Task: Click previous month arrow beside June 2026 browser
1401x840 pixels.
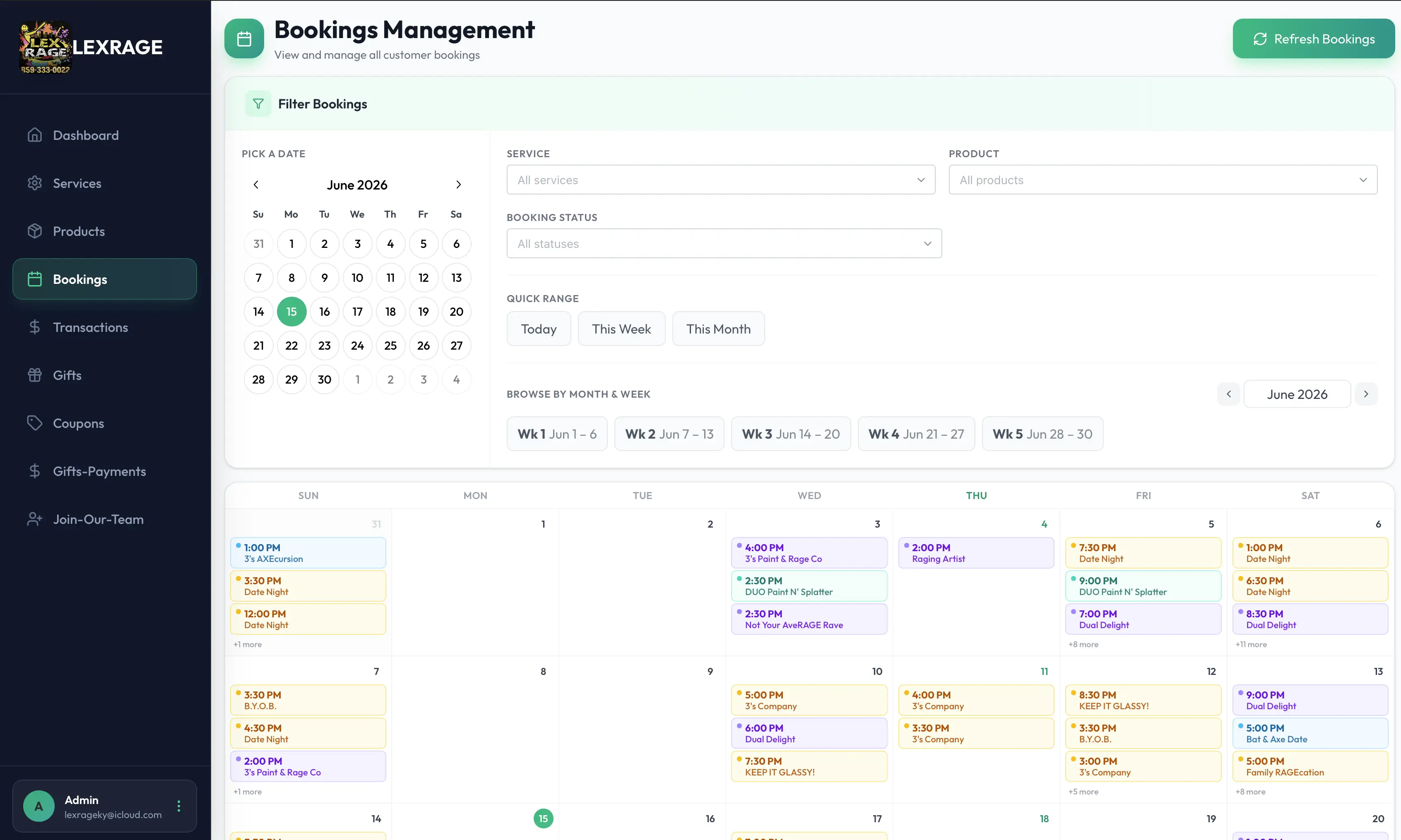Action: (x=1228, y=394)
